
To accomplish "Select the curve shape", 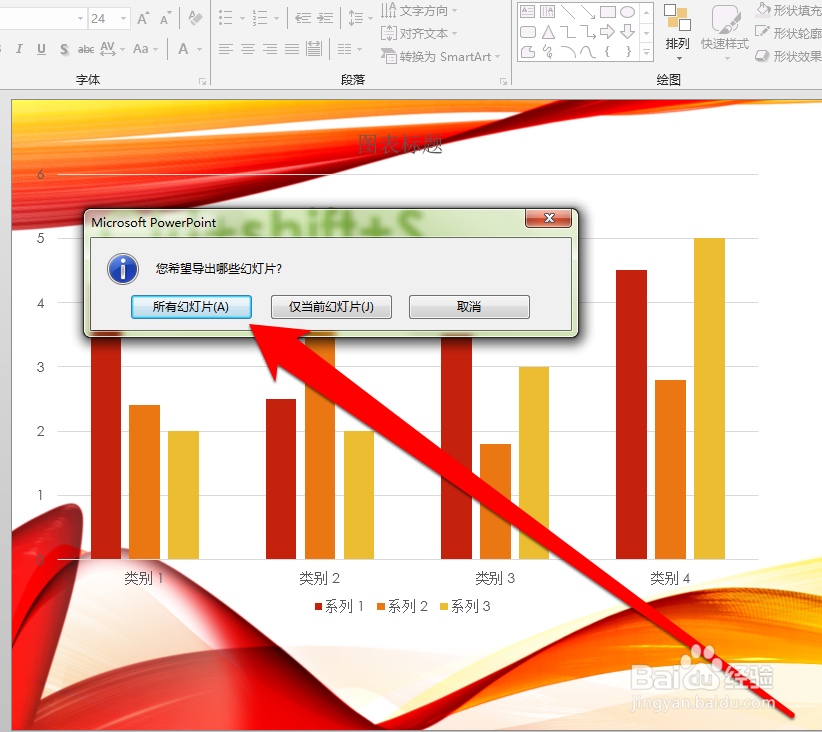I will pos(588,51).
